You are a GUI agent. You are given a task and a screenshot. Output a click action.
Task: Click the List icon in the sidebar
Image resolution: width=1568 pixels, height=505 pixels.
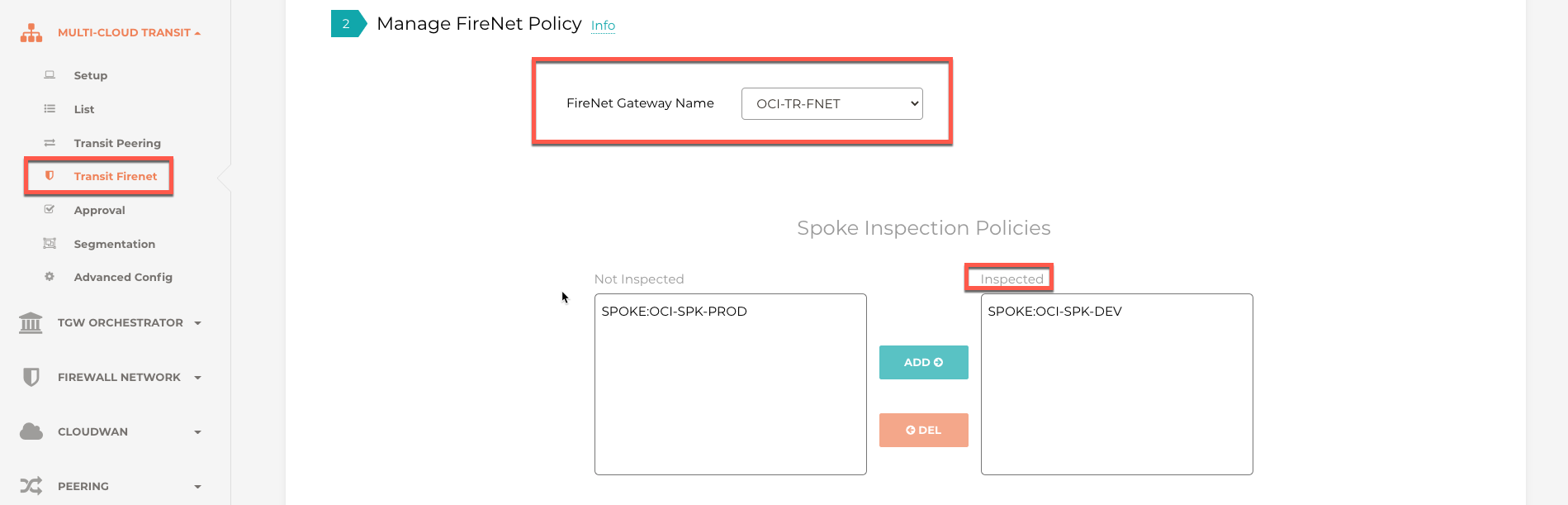(50, 109)
